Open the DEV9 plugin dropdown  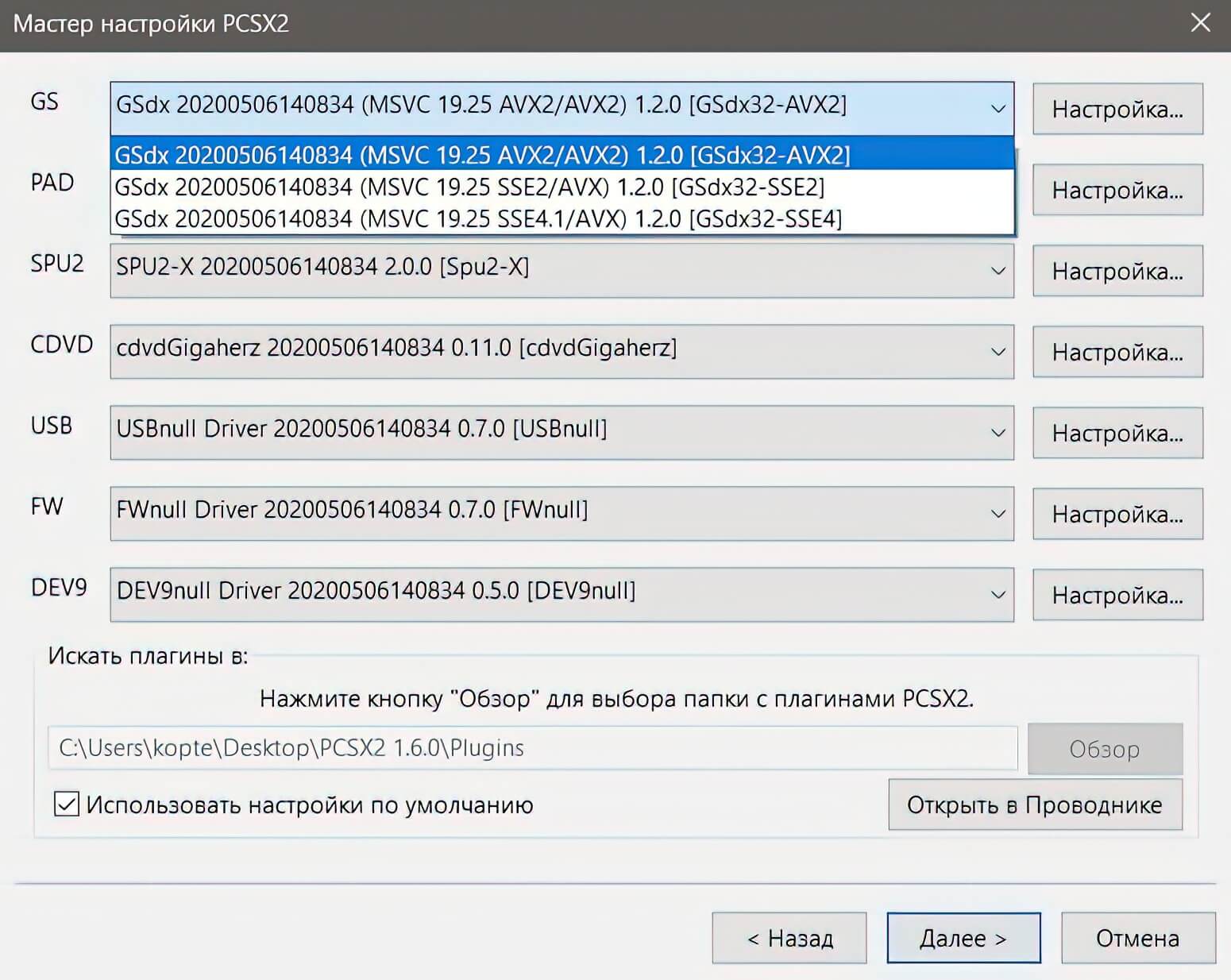(562, 595)
